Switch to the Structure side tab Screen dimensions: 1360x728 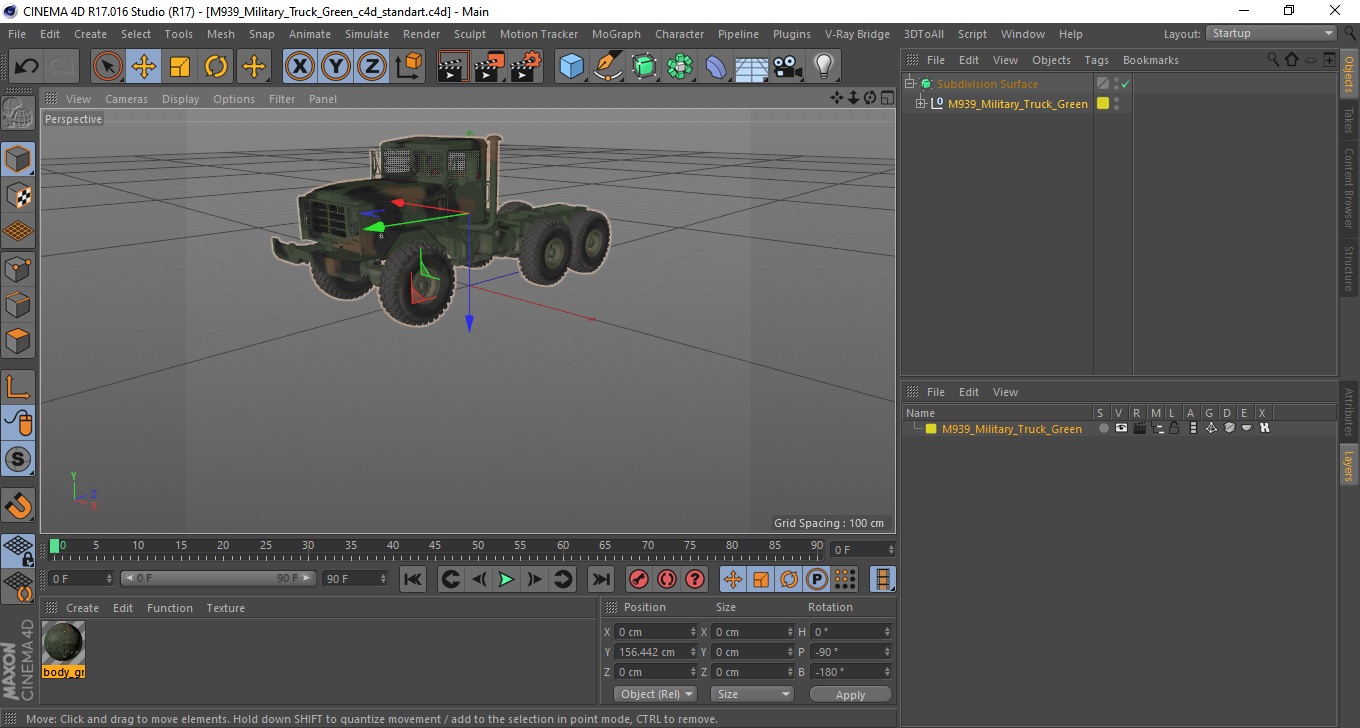click(x=1348, y=268)
